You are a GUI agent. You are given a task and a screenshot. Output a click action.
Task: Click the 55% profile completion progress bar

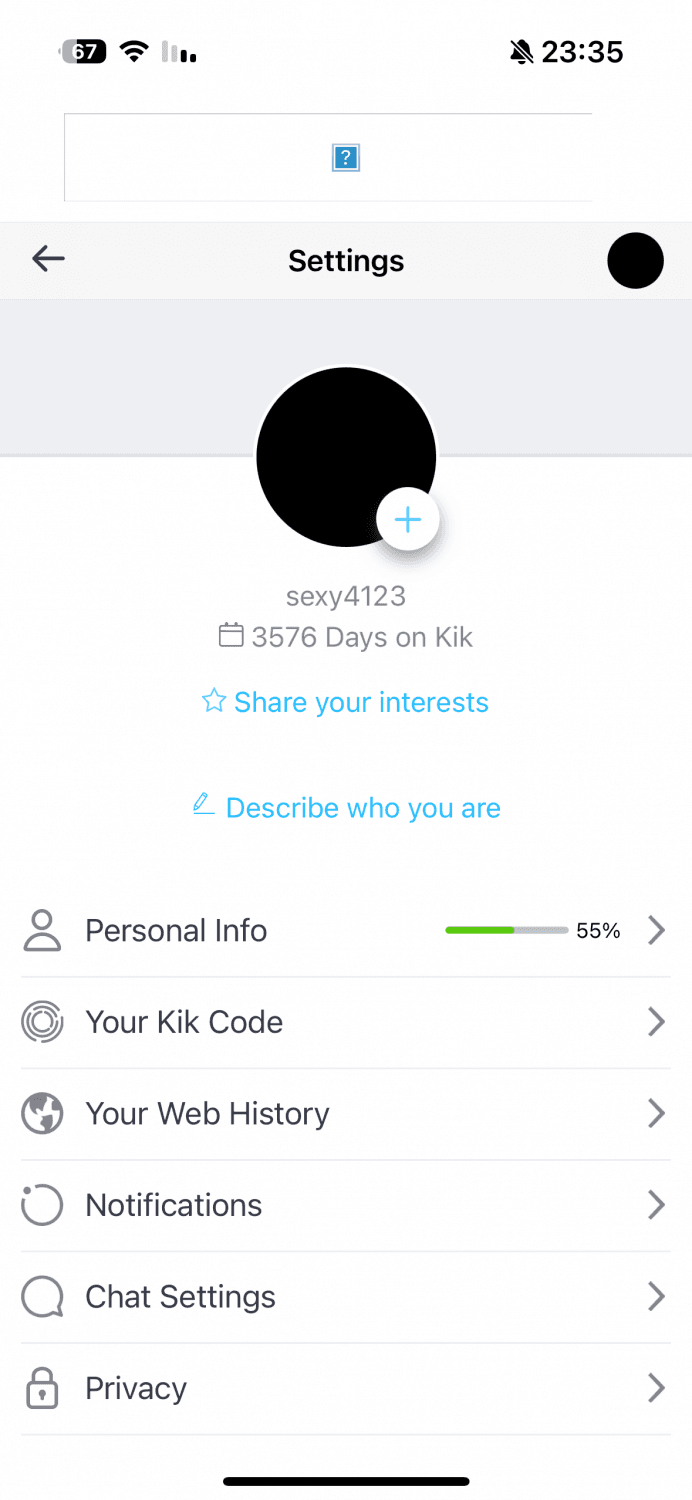click(x=506, y=930)
